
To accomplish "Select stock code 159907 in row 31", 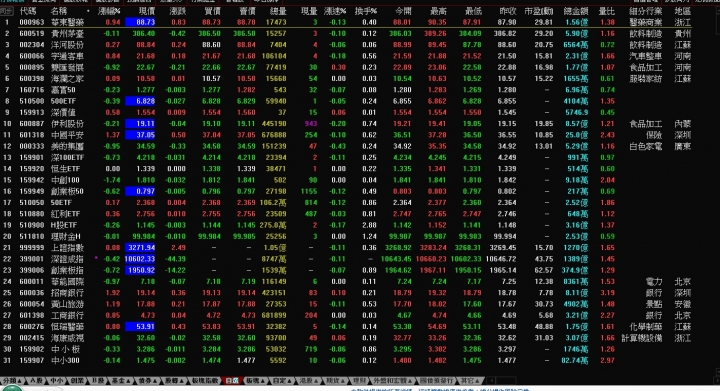I will 32,360.
